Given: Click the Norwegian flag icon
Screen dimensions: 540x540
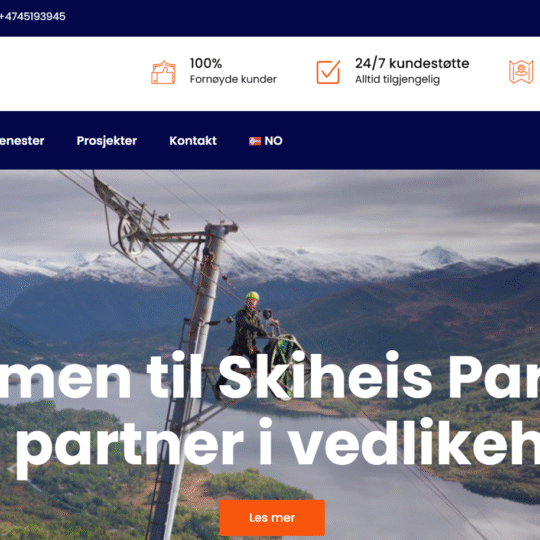Looking at the screenshot, I should 255,141.
